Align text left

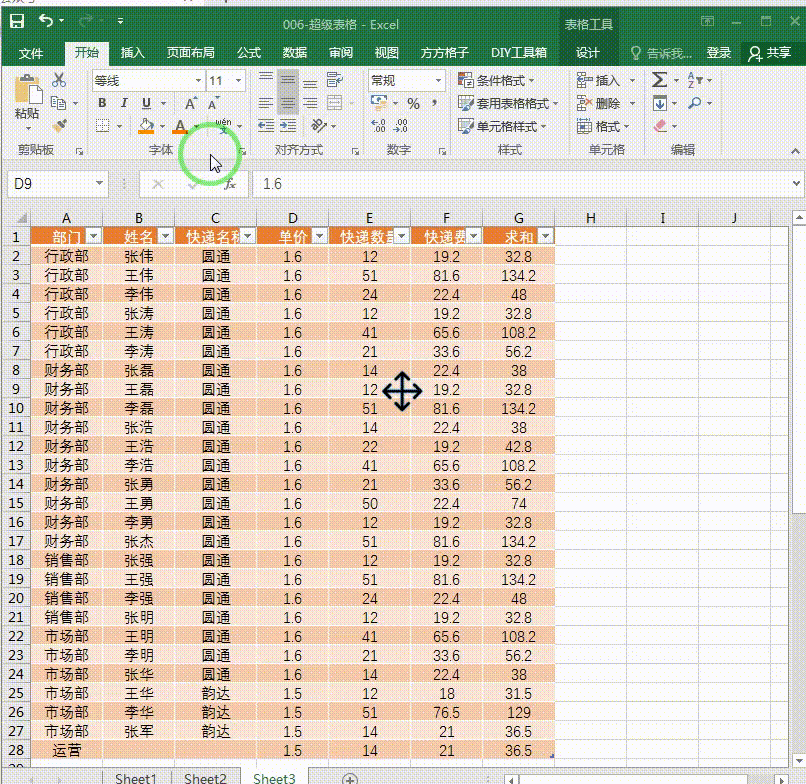click(x=266, y=103)
